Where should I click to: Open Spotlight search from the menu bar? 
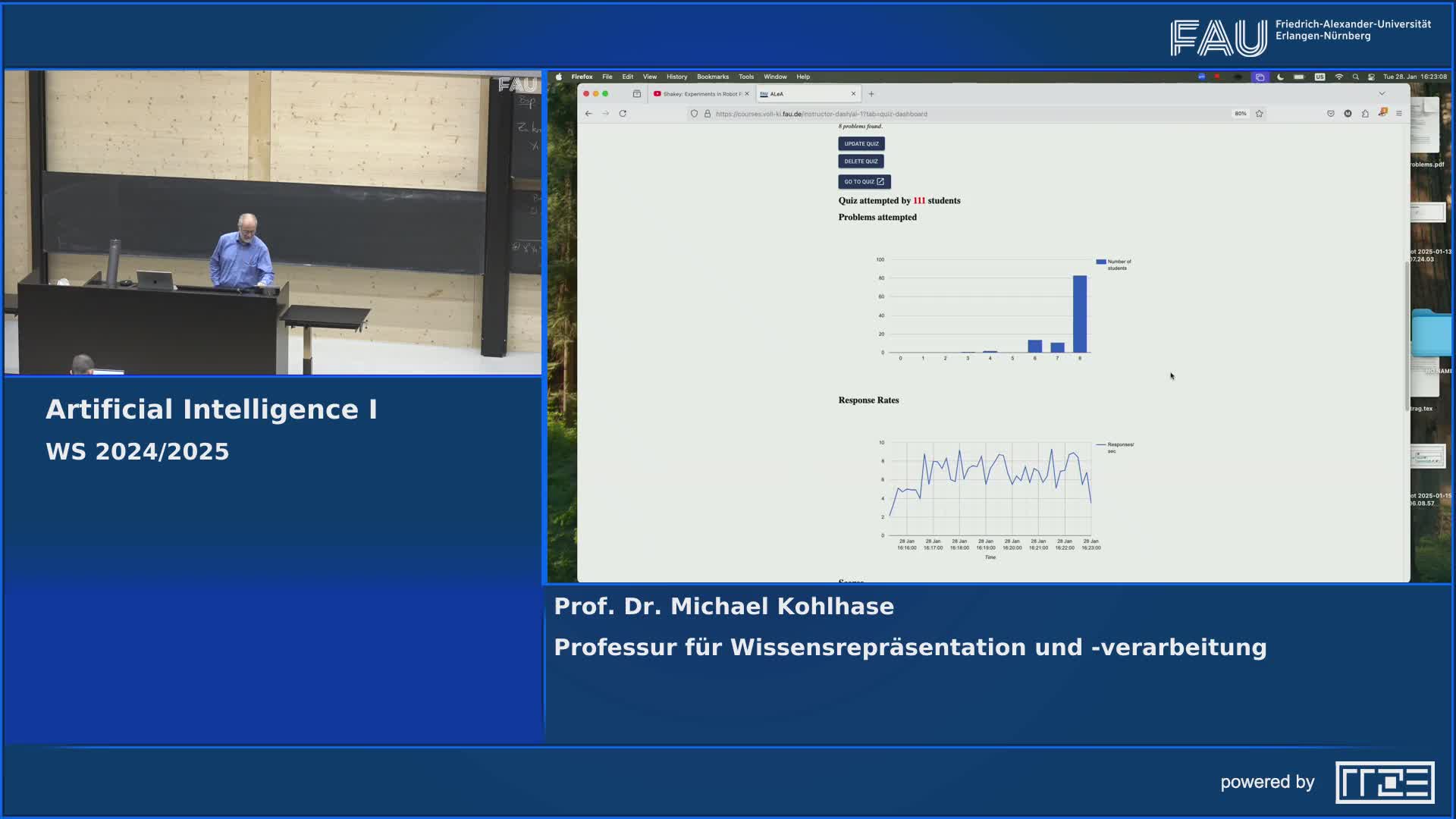click(x=1357, y=77)
